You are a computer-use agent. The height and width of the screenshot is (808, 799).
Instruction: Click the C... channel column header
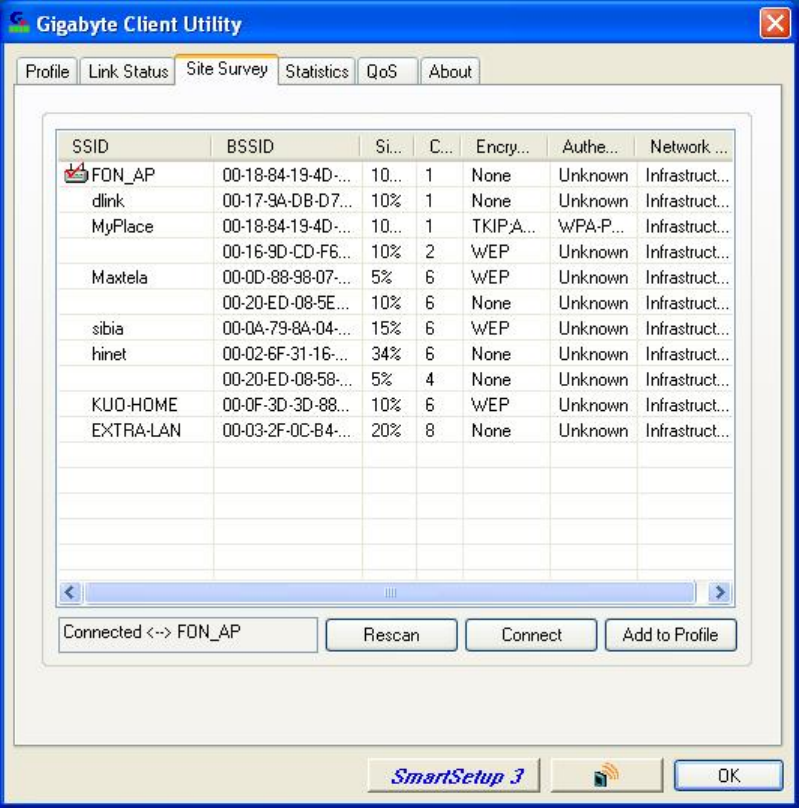(x=438, y=146)
